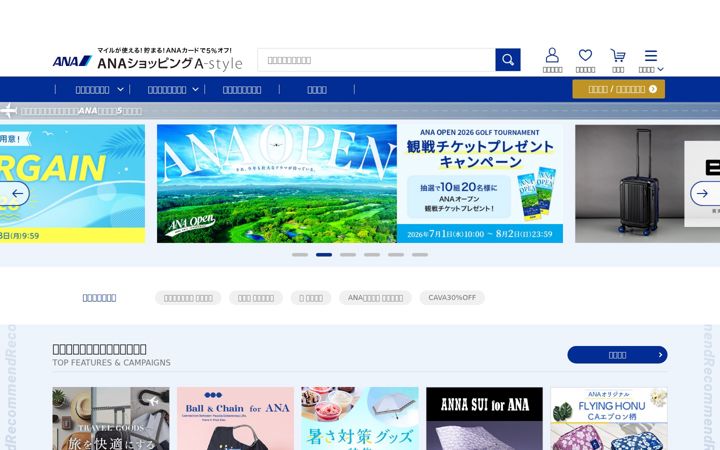Select the third carousel pagination dot
The image size is (720, 450).
click(x=348, y=254)
